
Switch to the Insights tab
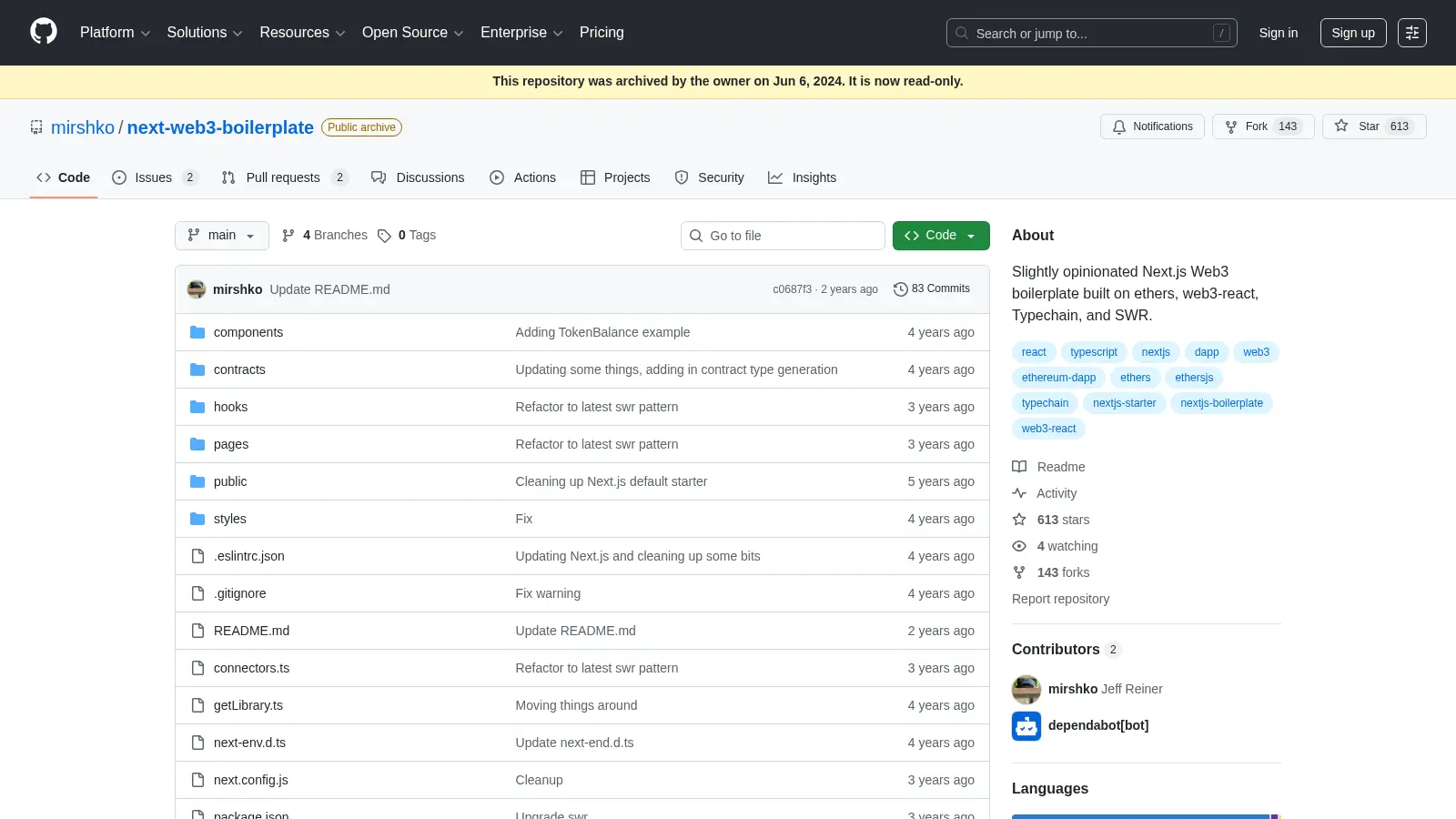(x=802, y=177)
